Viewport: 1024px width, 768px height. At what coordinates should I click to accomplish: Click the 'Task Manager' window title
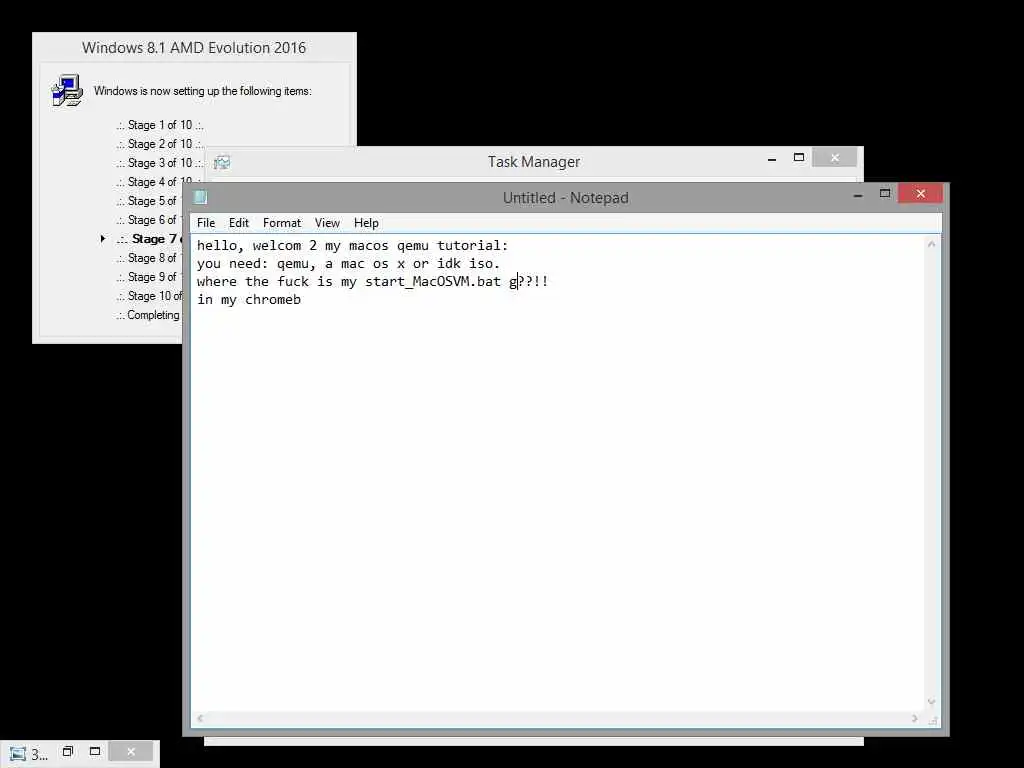click(x=534, y=161)
